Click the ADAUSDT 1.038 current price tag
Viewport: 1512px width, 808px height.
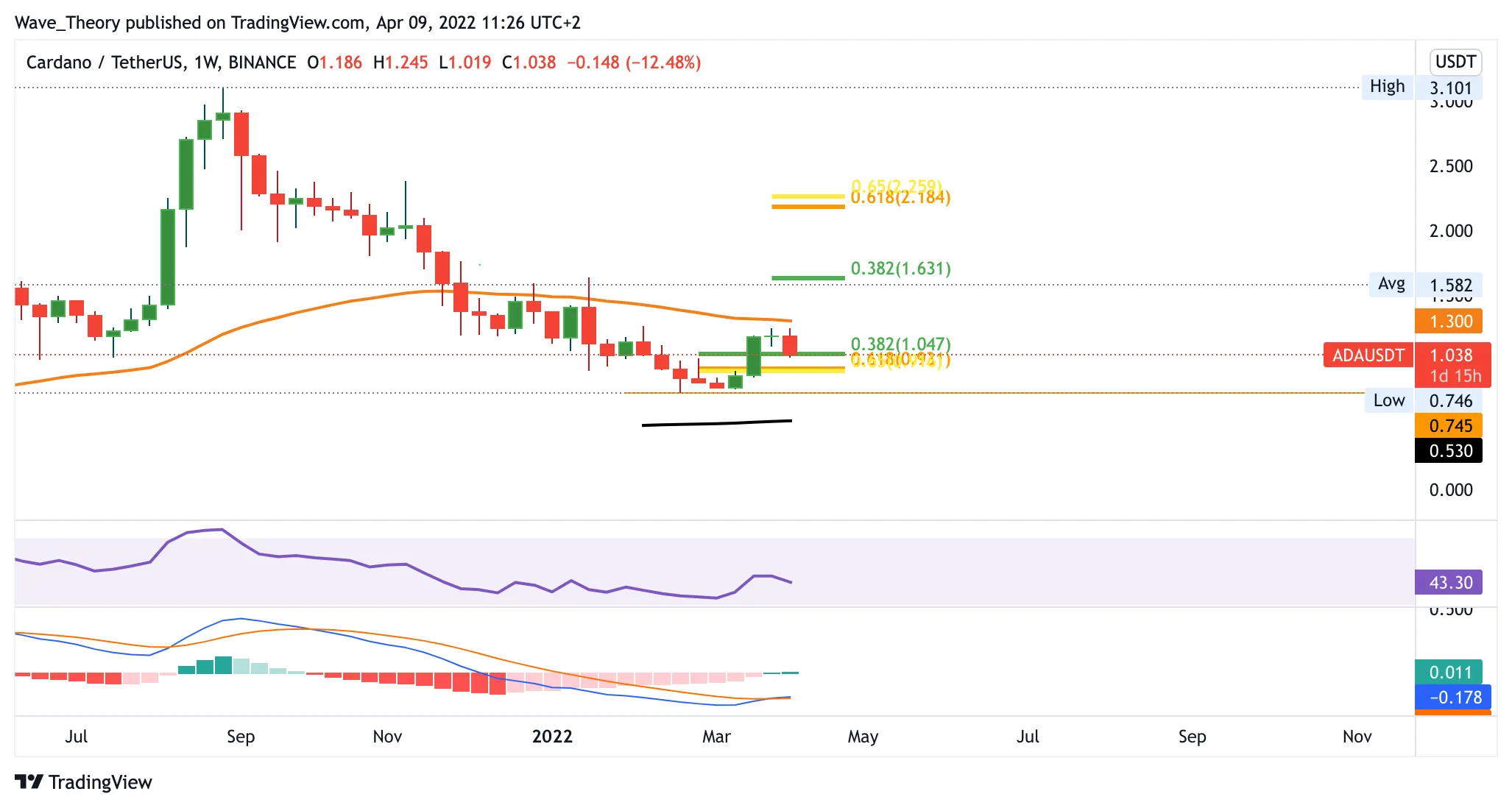pos(1407,364)
